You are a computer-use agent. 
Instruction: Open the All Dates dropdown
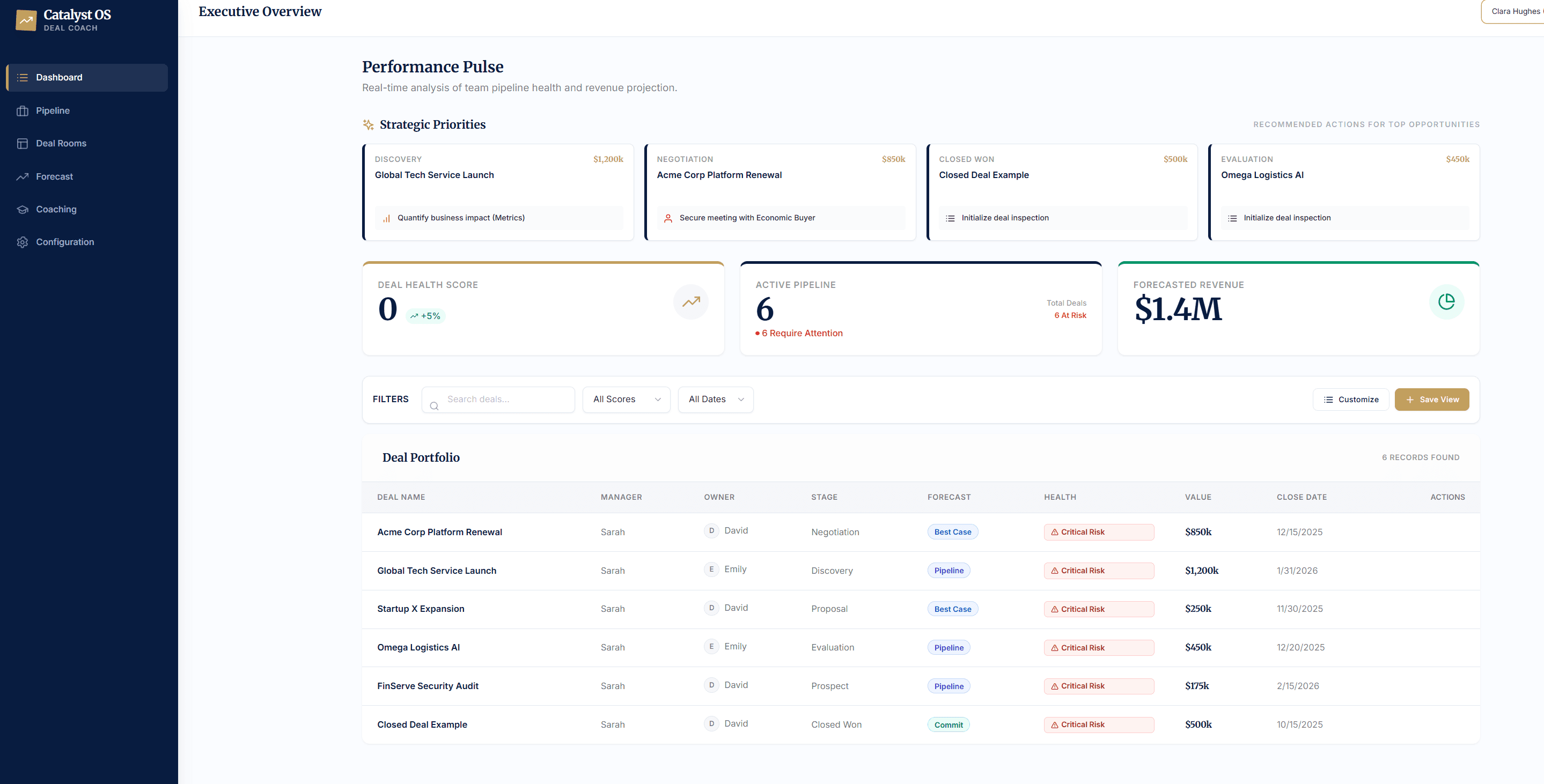point(715,400)
